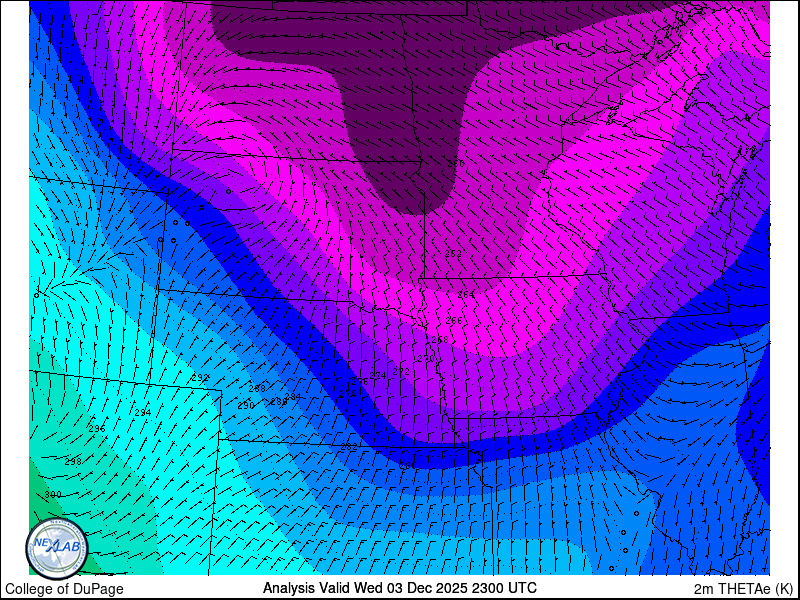Viewport: 800px width, 600px height.
Task: Click the 300 contour label
Action: [x=53, y=494]
